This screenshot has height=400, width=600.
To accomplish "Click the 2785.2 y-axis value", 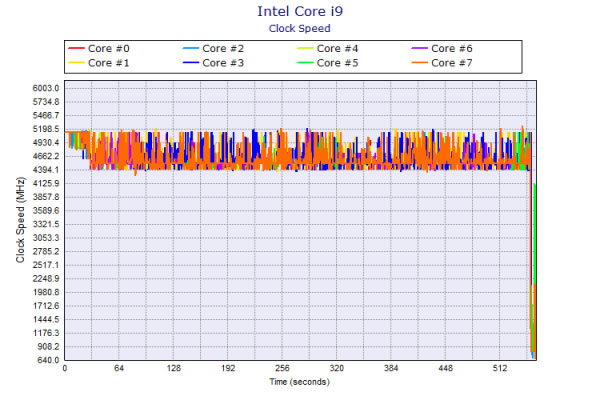I will (46, 251).
